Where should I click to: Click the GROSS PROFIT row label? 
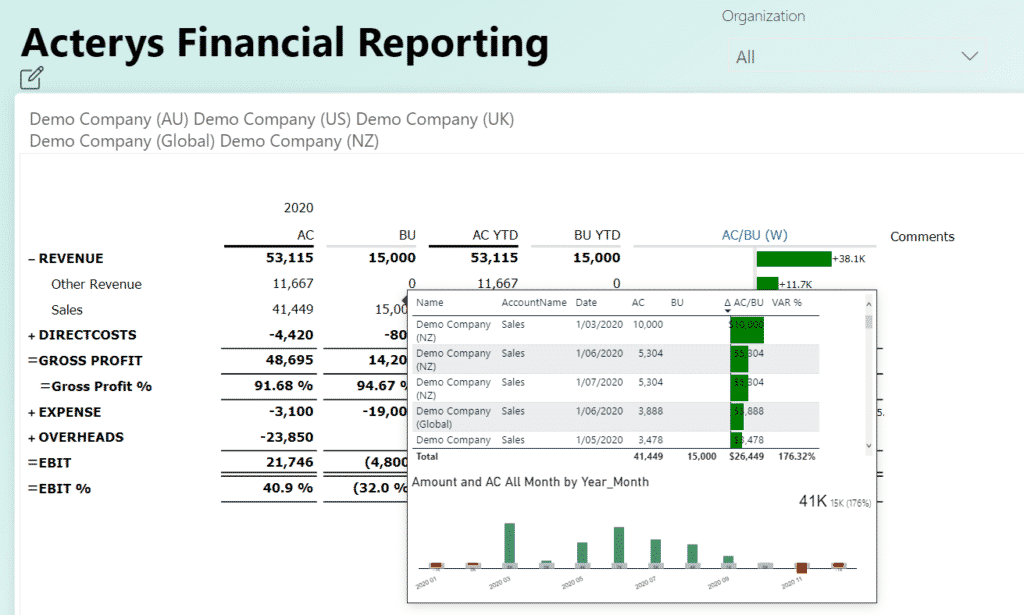[x=90, y=360]
